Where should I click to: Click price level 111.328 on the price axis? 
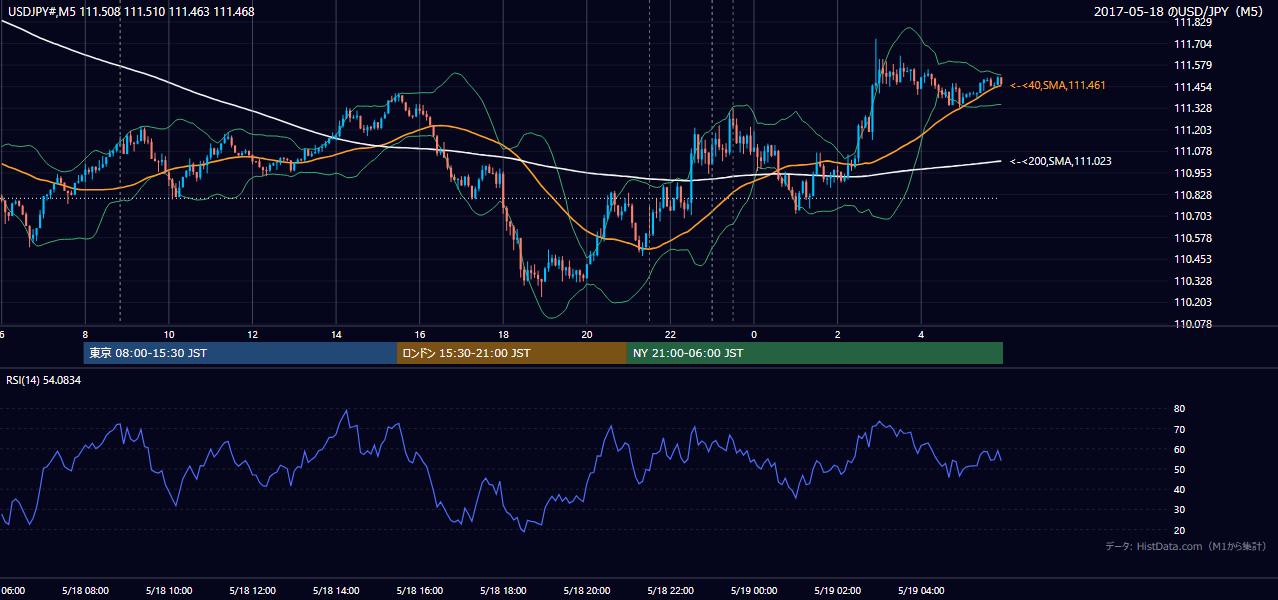coord(1192,108)
